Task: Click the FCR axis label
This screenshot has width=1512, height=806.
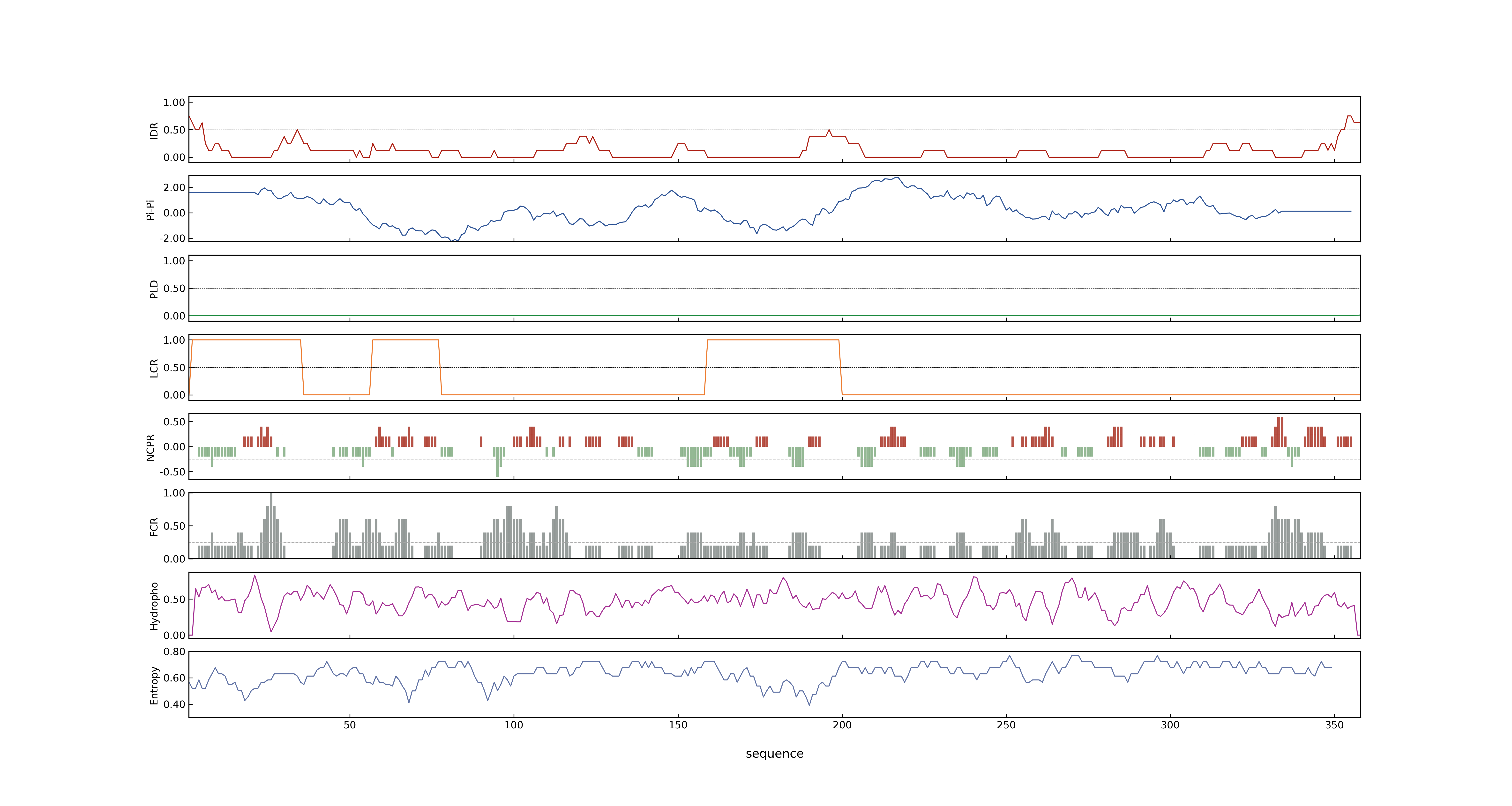Action: pos(154,527)
